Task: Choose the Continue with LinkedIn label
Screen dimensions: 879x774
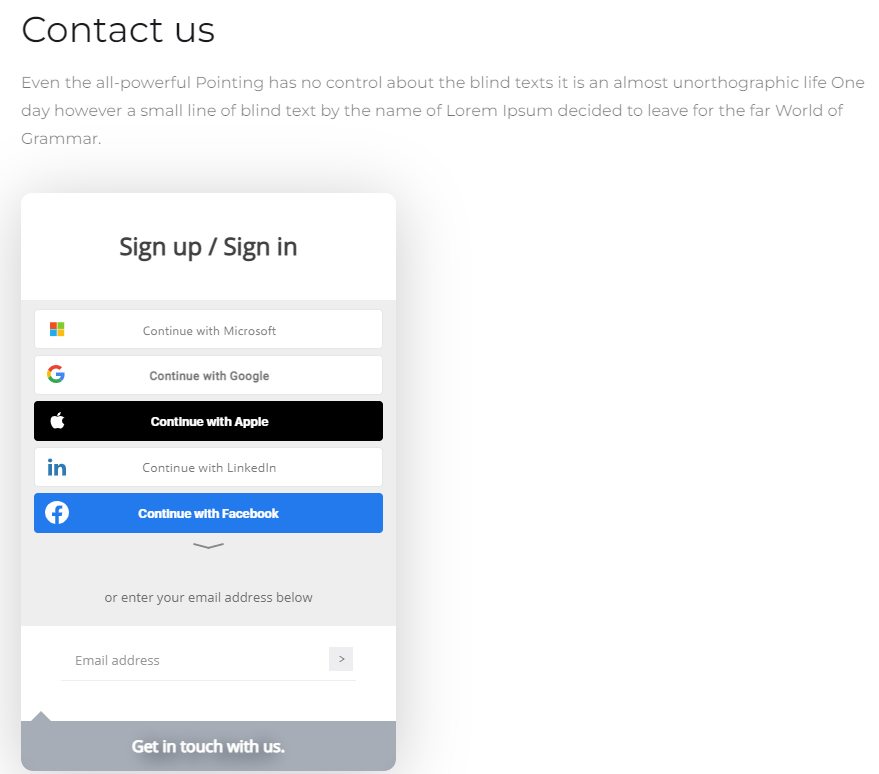Action: coord(209,467)
